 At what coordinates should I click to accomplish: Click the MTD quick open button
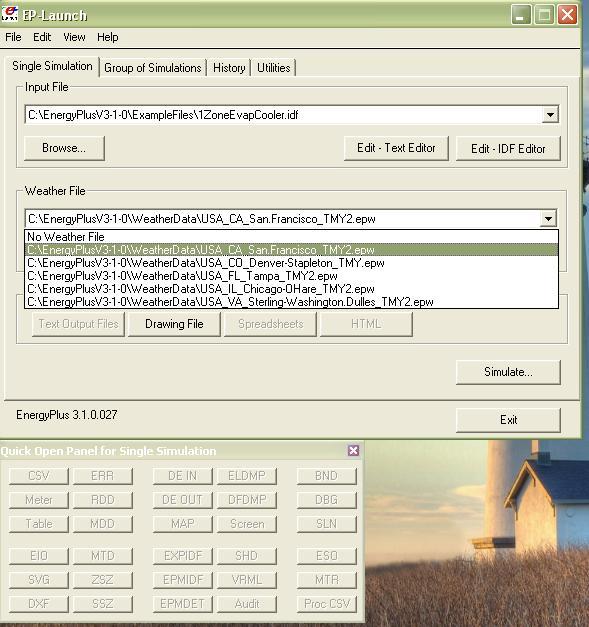point(103,556)
